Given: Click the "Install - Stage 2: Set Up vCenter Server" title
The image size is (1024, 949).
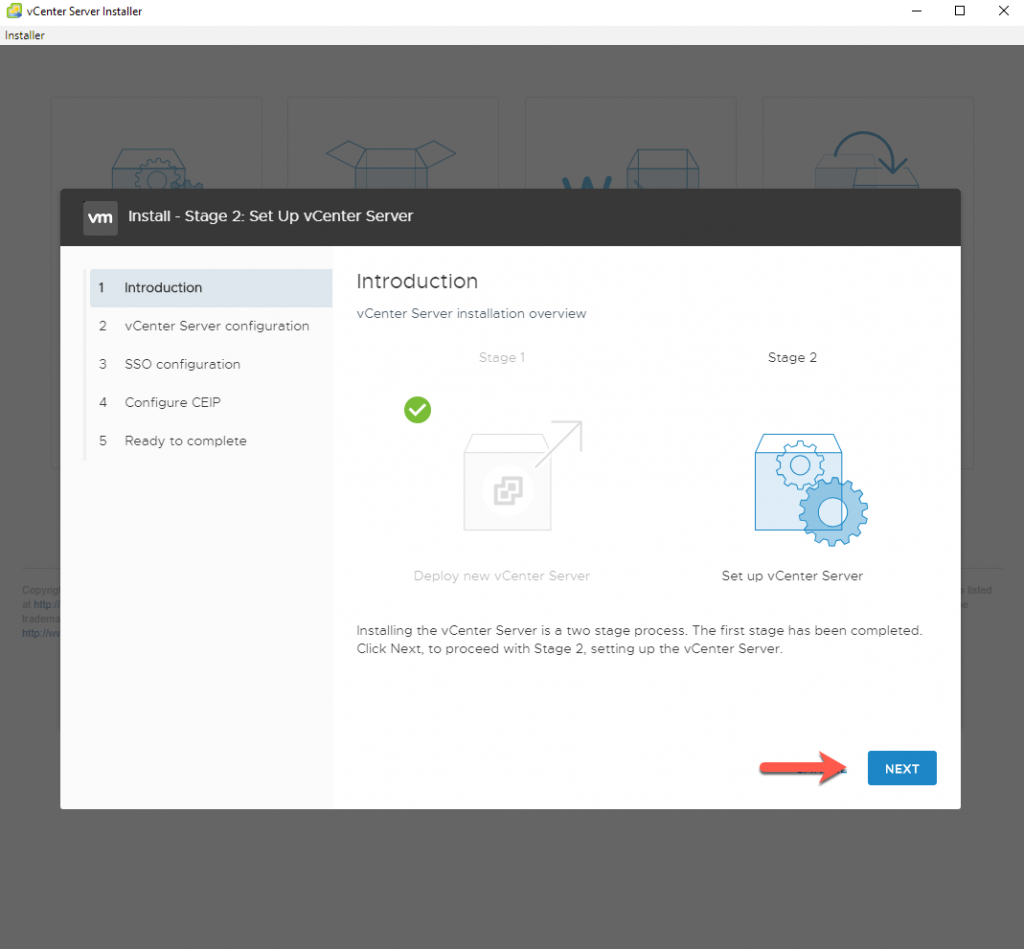Looking at the screenshot, I should coord(270,216).
